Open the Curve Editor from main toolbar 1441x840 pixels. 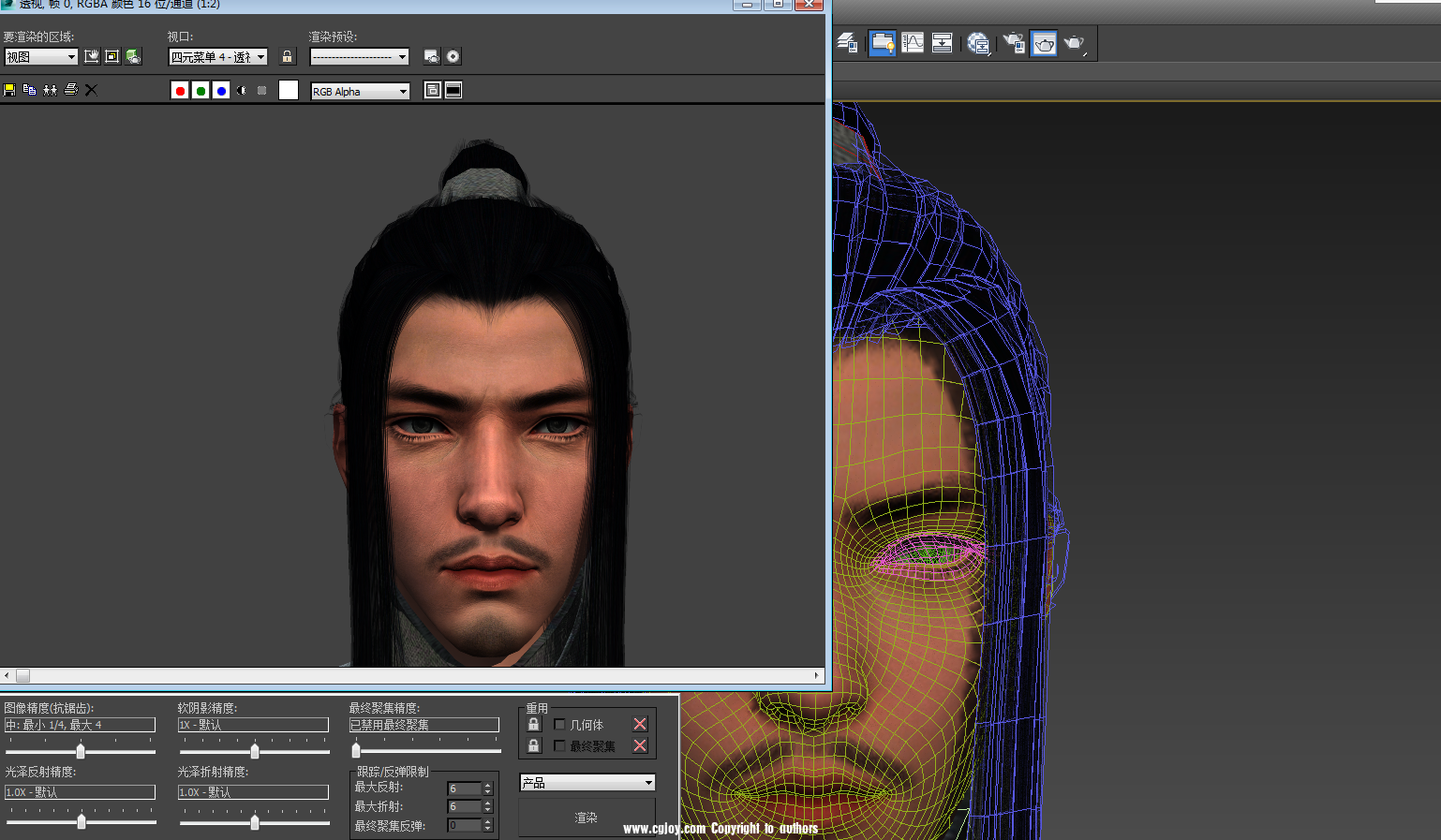[x=913, y=43]
